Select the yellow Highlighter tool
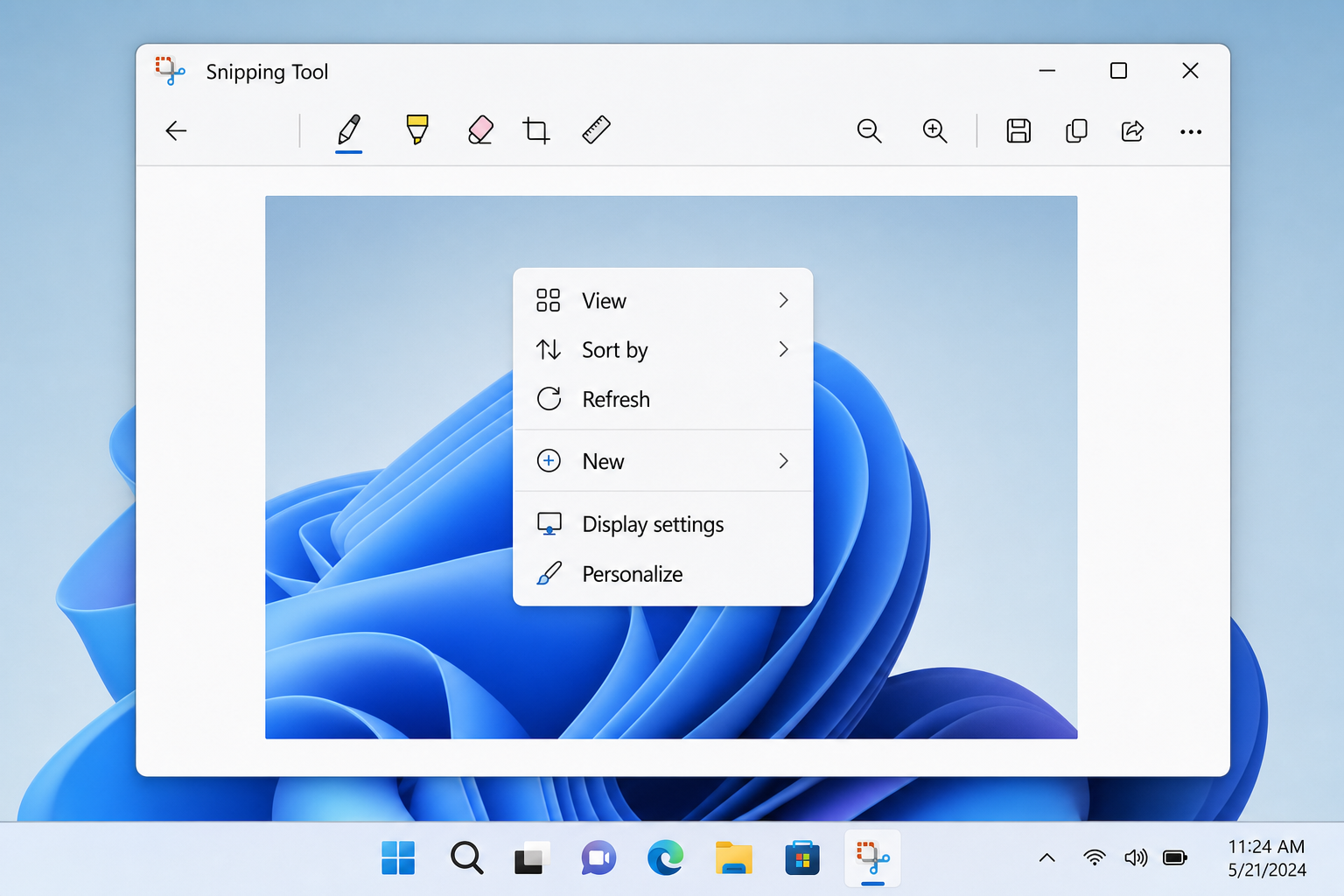Viewport: 1344px width, 896px height. 417,130
